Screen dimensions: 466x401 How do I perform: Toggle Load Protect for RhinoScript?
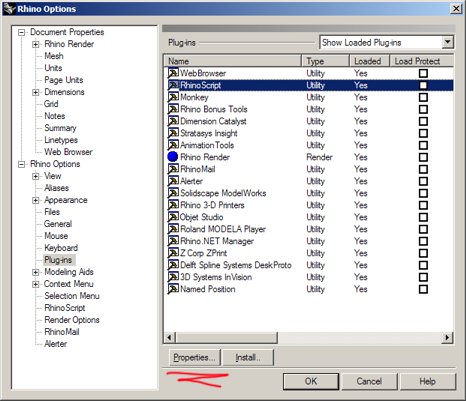[x=423, y=85]
